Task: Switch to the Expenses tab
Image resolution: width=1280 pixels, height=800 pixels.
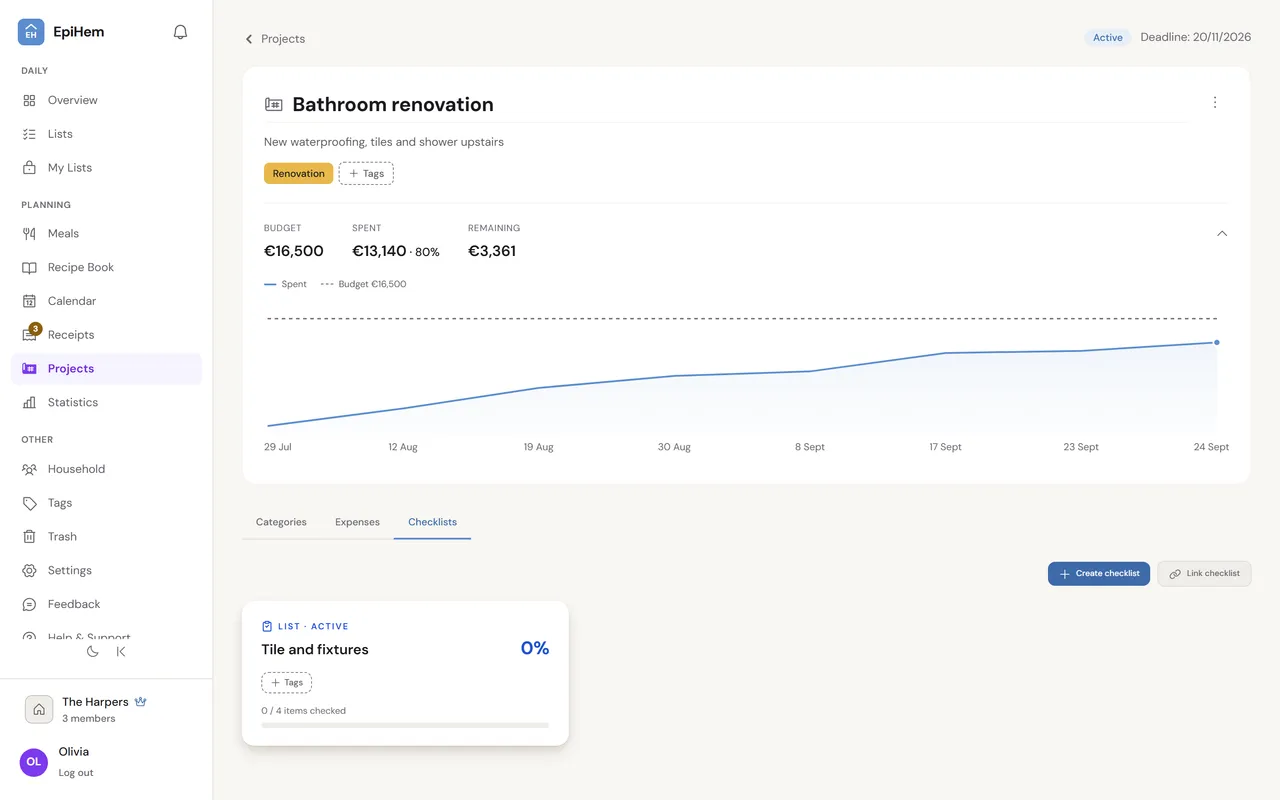Action: click(x=357, y=522)
